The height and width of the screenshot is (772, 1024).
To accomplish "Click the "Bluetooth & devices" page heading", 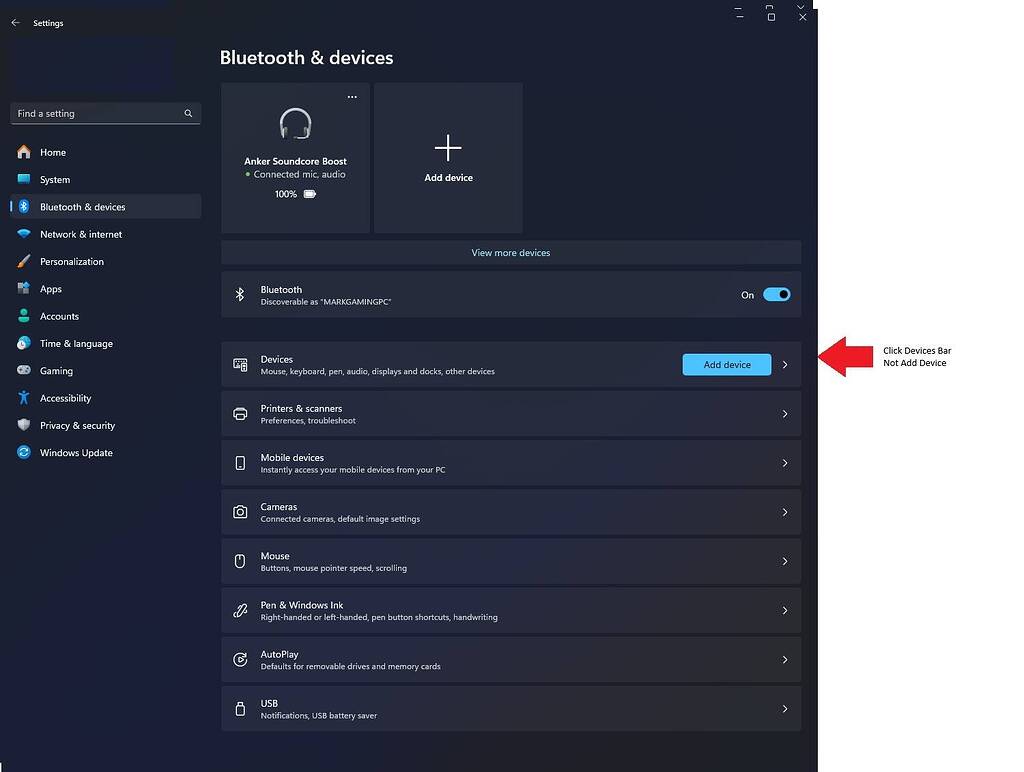I will (x=306, y=57).
